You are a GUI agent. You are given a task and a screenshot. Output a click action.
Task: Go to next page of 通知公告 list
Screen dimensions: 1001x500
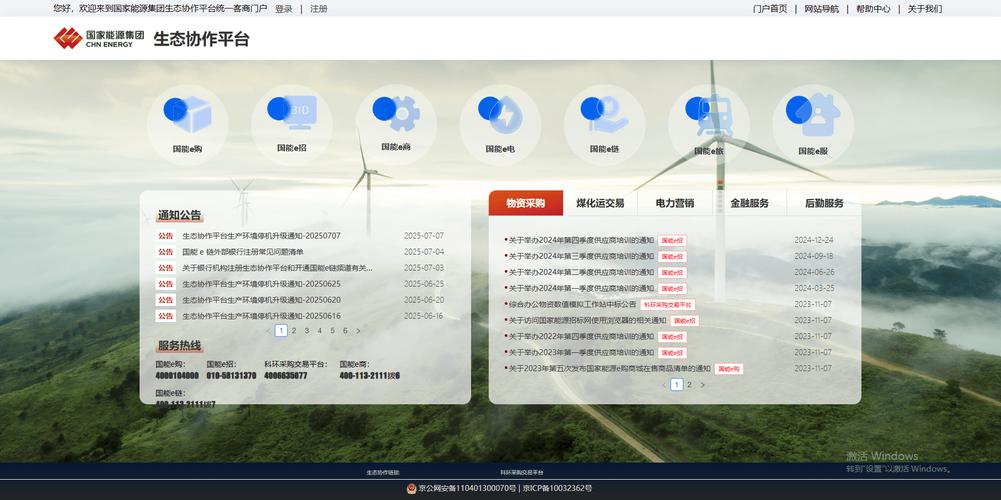pos(358,331)
